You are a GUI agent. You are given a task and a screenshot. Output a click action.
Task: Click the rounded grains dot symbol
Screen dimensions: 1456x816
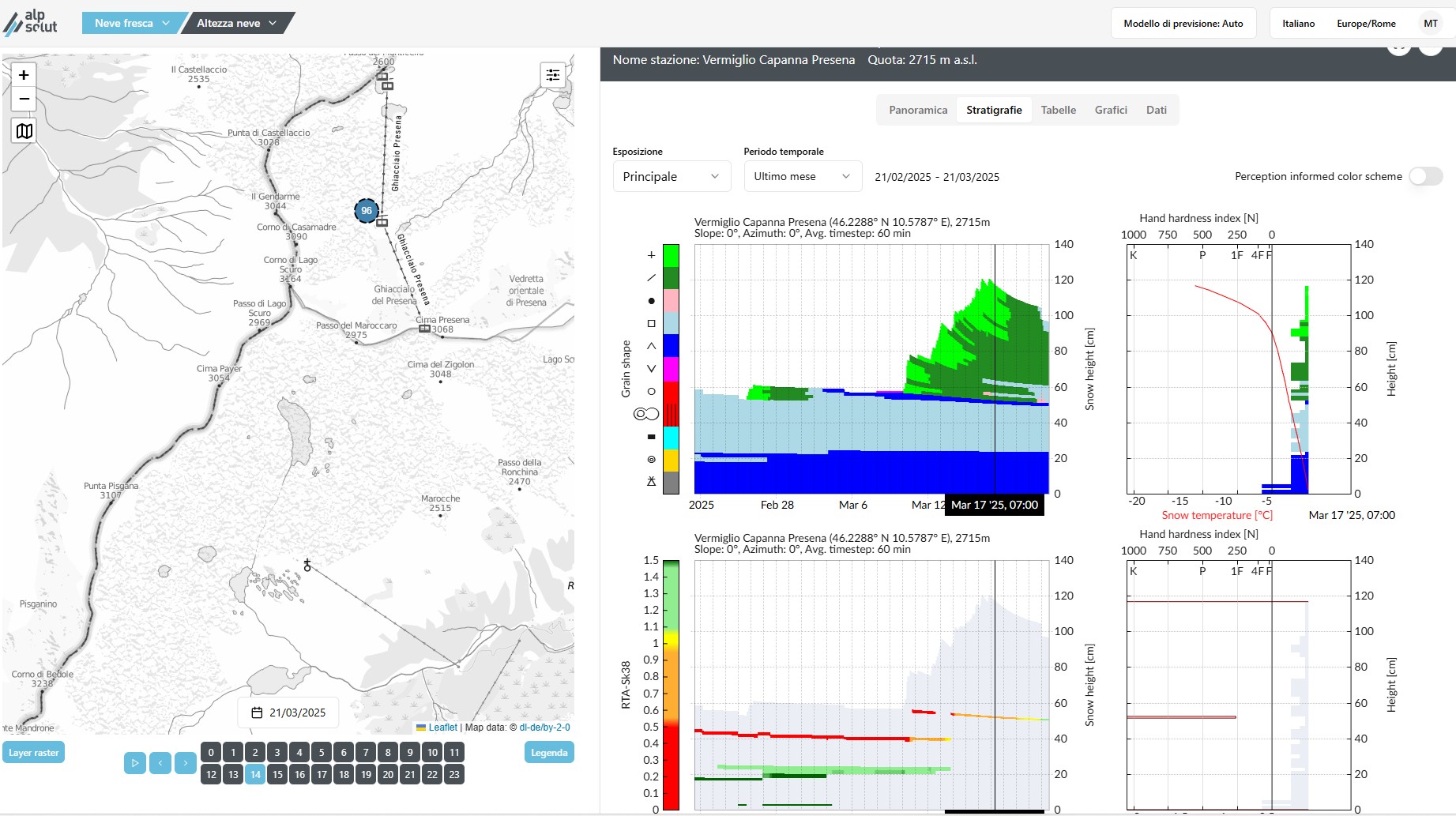point(651,301)
